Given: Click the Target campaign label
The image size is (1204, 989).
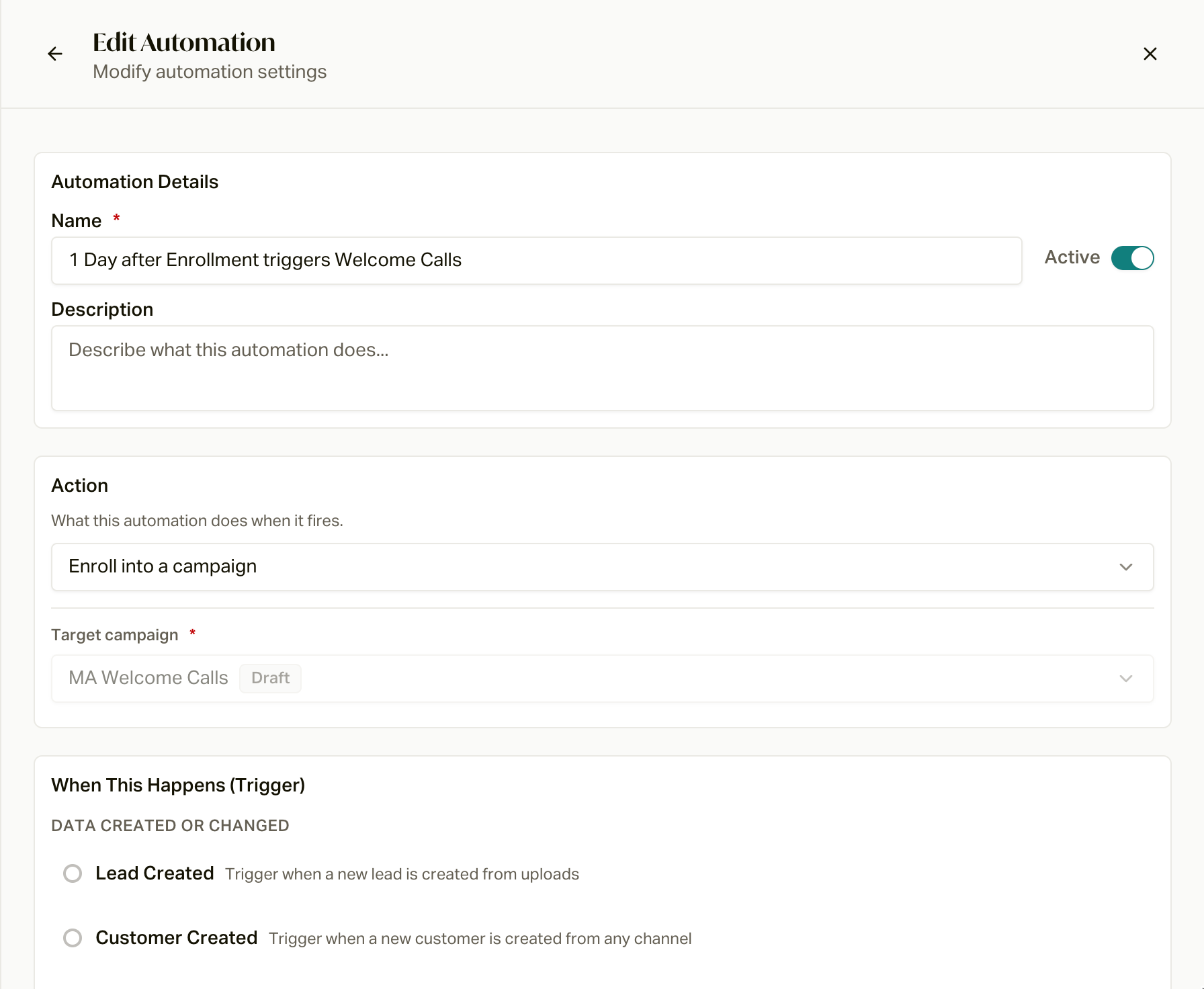Looking at the screenshot, I should [115, 635].
